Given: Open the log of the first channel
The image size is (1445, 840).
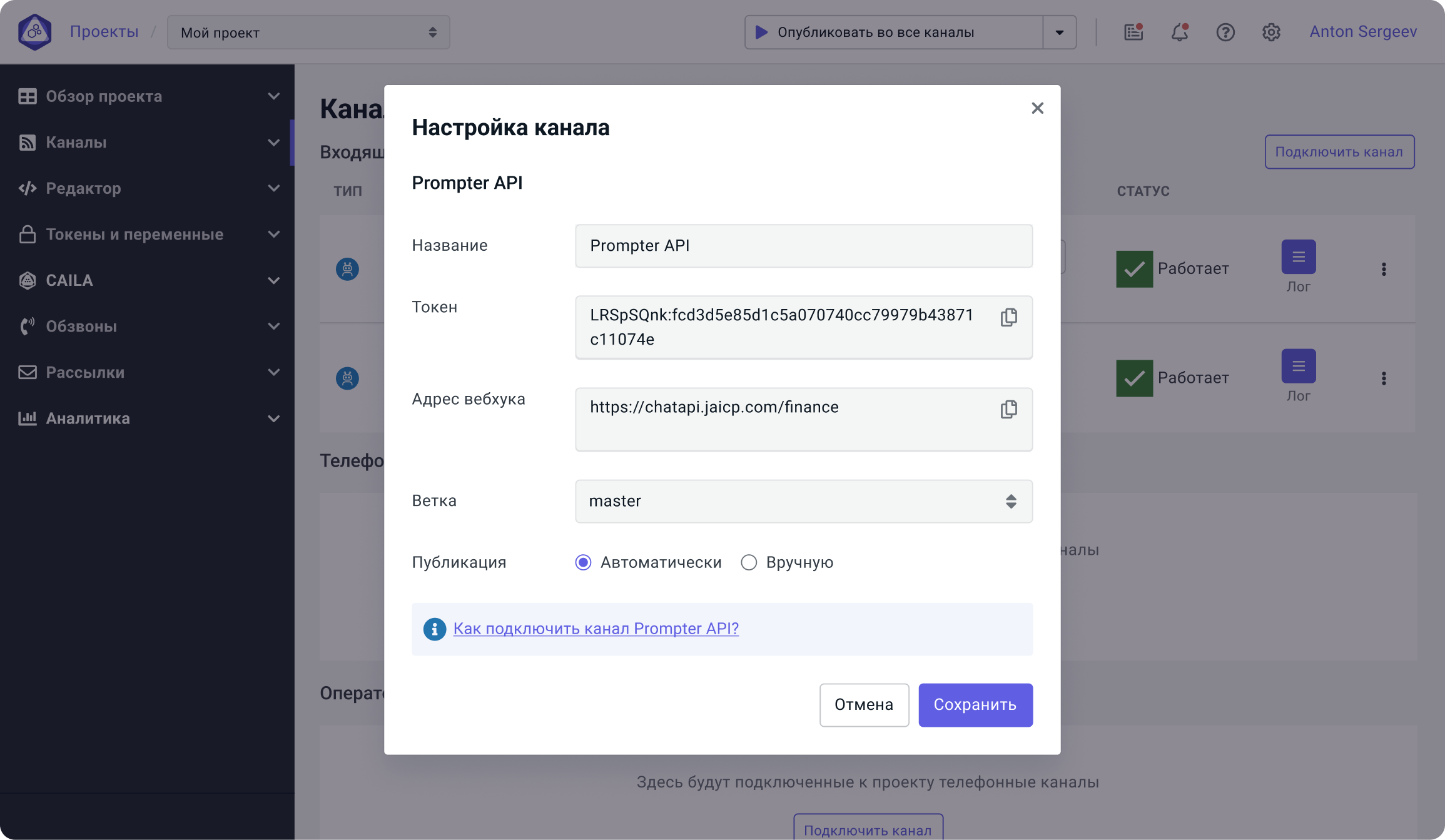Looking at the screenshot, I should [1299, 256].
